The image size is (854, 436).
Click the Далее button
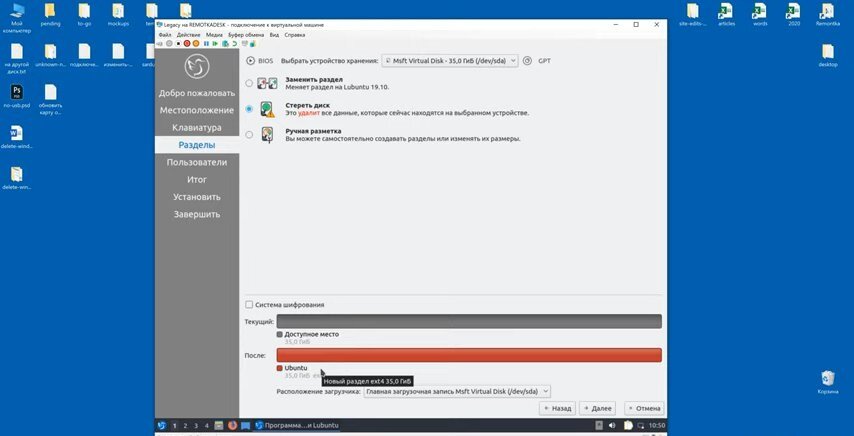597,408
